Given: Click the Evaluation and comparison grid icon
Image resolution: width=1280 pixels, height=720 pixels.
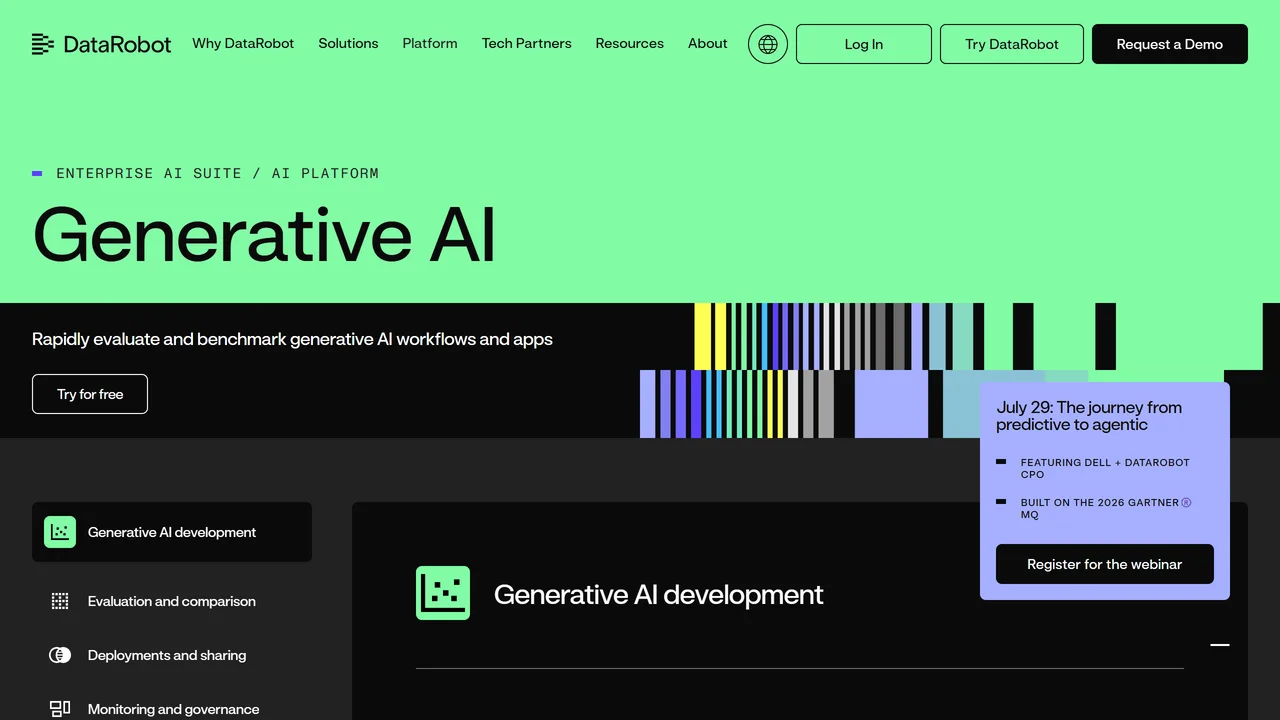Looking at the screenshot, I should [60, 601].
